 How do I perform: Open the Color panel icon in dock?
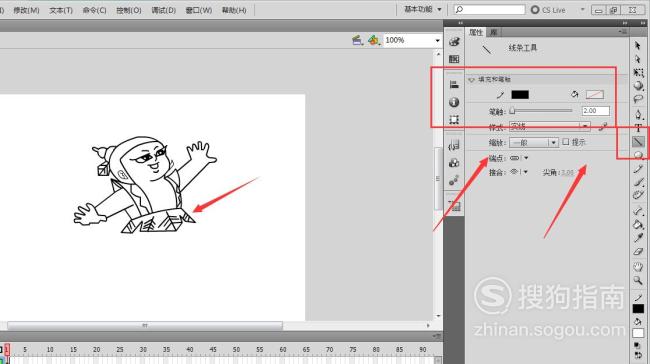pos(454,41)
